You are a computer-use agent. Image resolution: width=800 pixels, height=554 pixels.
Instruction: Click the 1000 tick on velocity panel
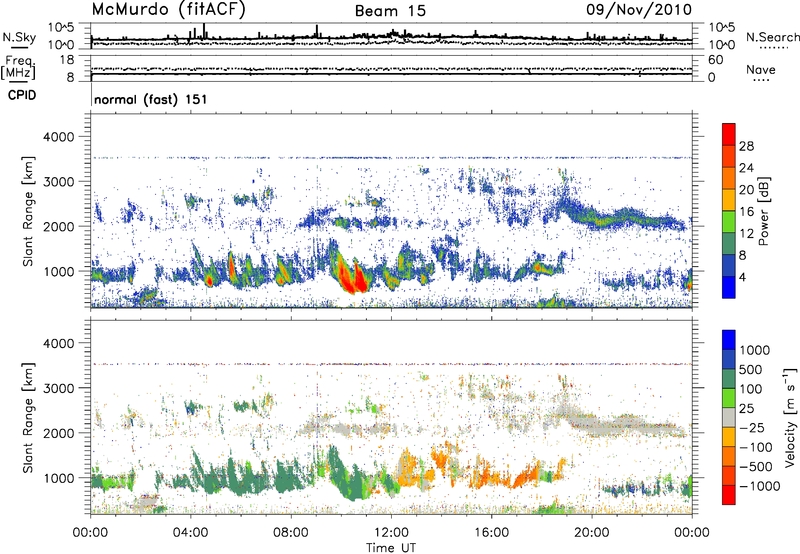[58, 478]
